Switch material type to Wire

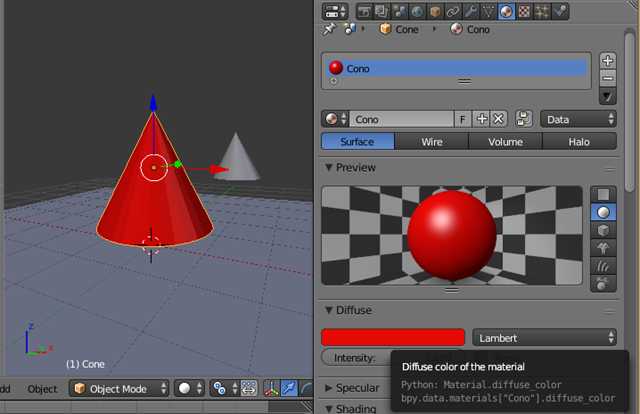[x=432, y=142]
